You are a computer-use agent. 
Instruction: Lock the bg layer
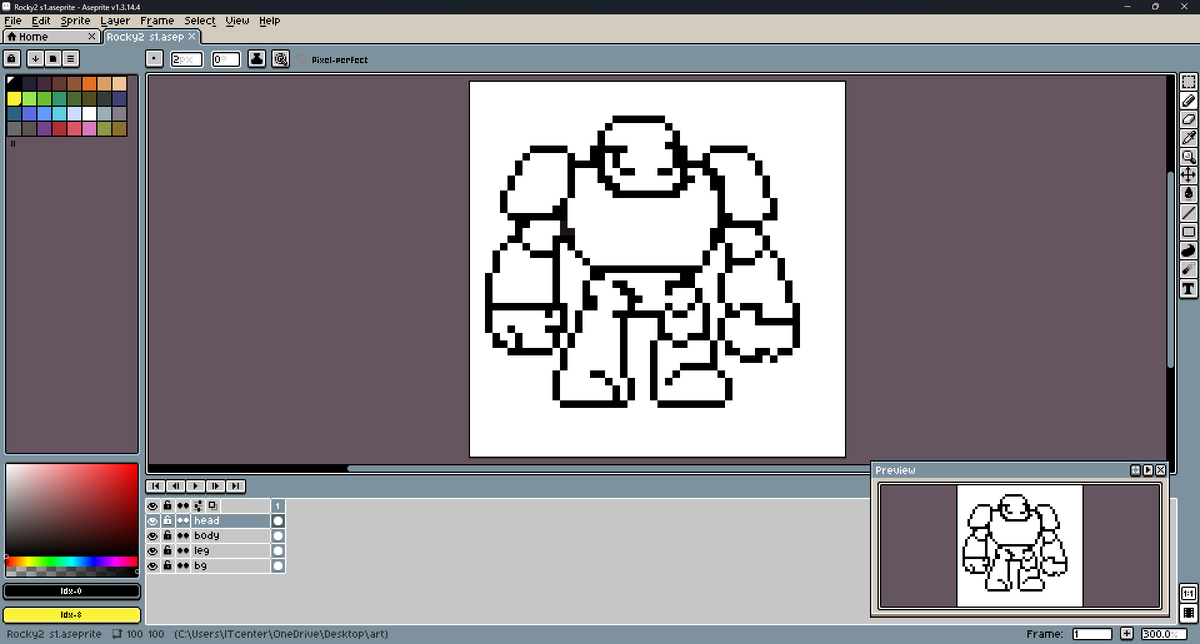[168, 566]
